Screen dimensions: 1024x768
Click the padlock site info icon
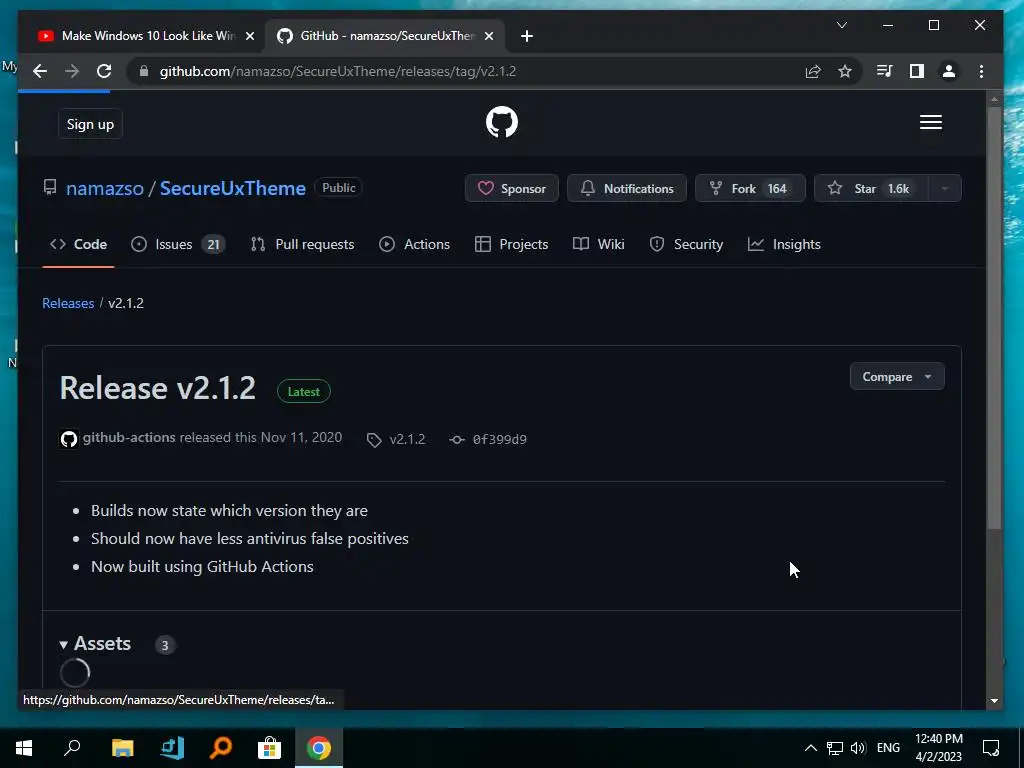coord(144,71)
